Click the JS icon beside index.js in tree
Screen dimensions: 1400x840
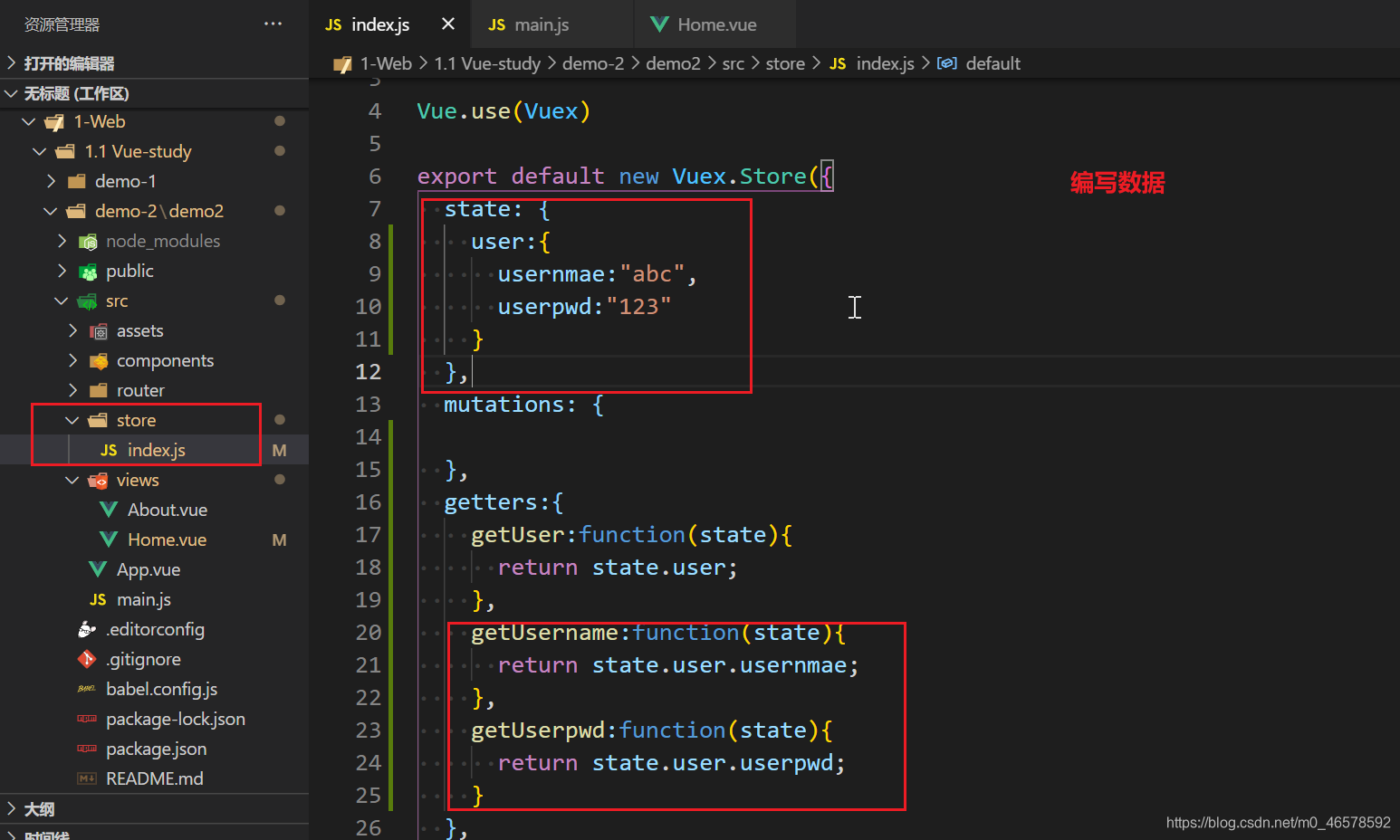(x=109, y=451)
